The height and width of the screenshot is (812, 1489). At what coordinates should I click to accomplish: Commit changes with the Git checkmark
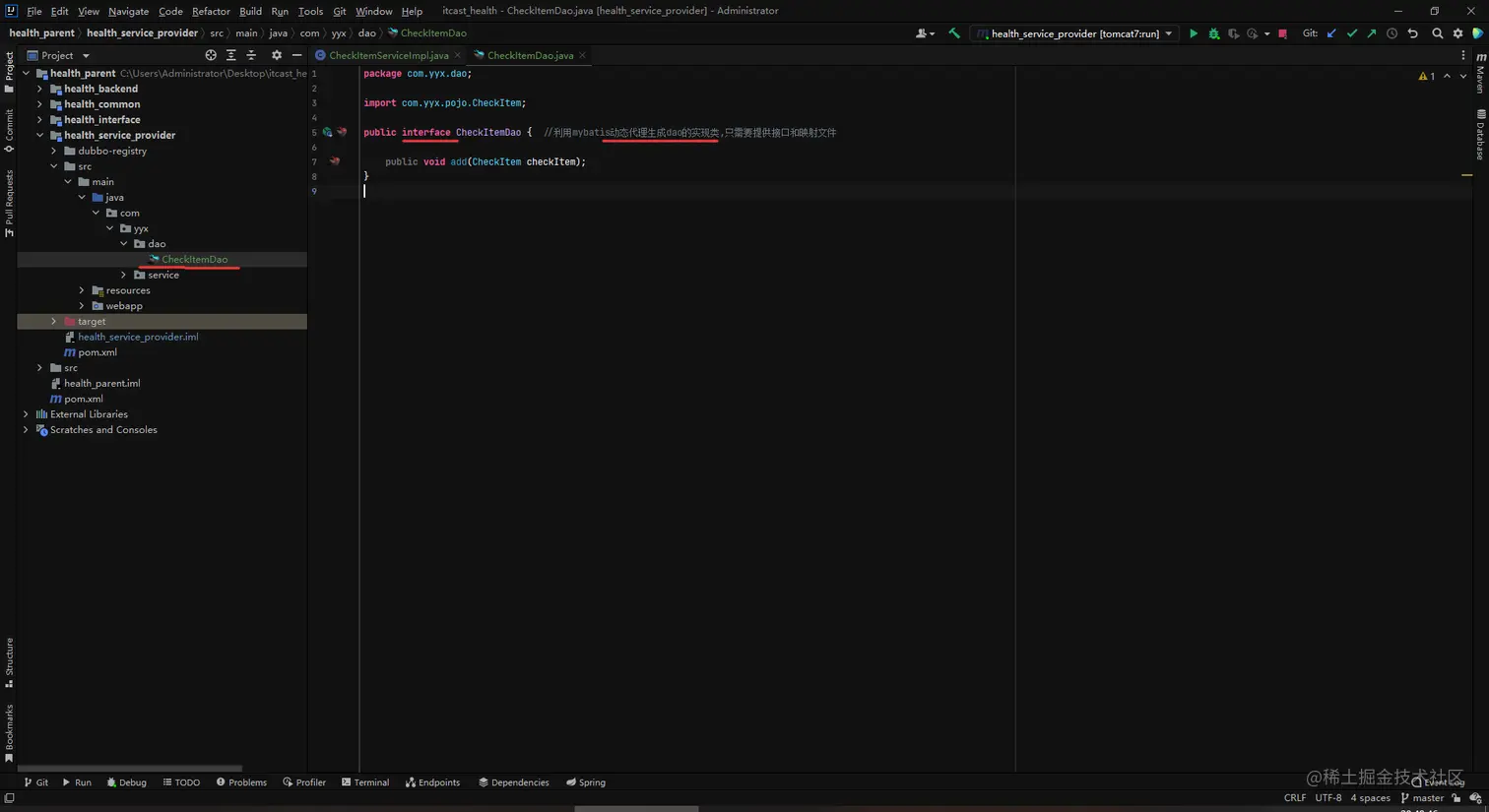click(1352, 33)
